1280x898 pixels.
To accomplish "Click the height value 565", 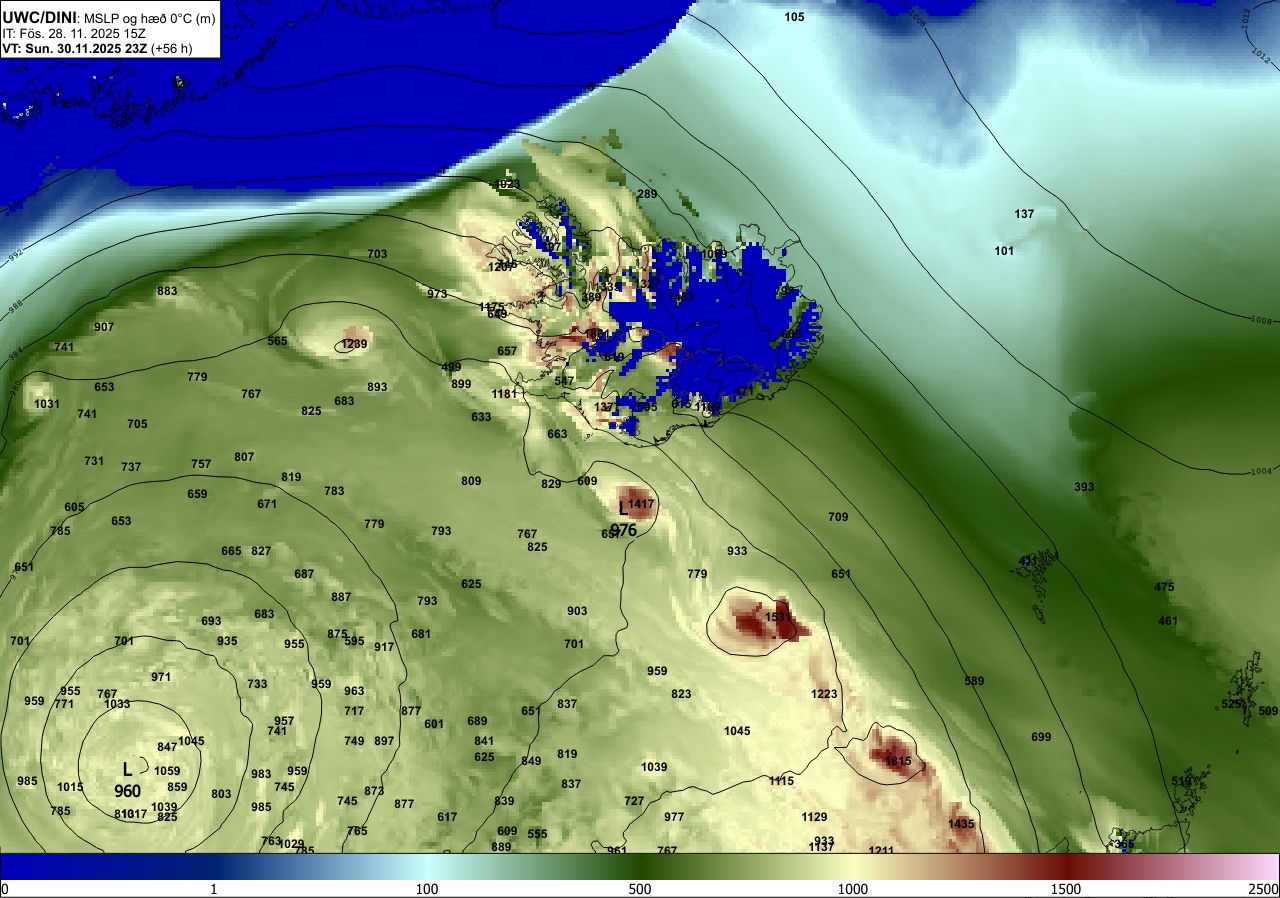I will tap(277, 341).
